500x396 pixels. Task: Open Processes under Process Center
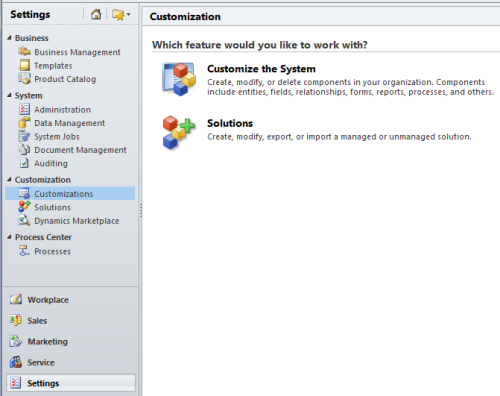coord(52,251)
